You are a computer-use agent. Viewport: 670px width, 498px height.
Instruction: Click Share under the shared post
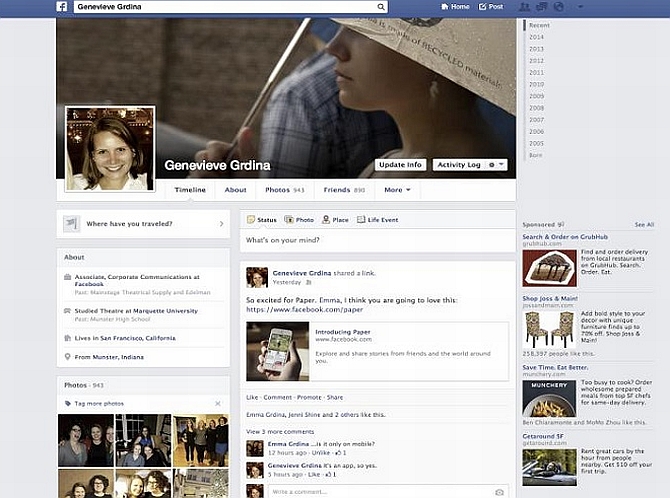click(335, 398)
